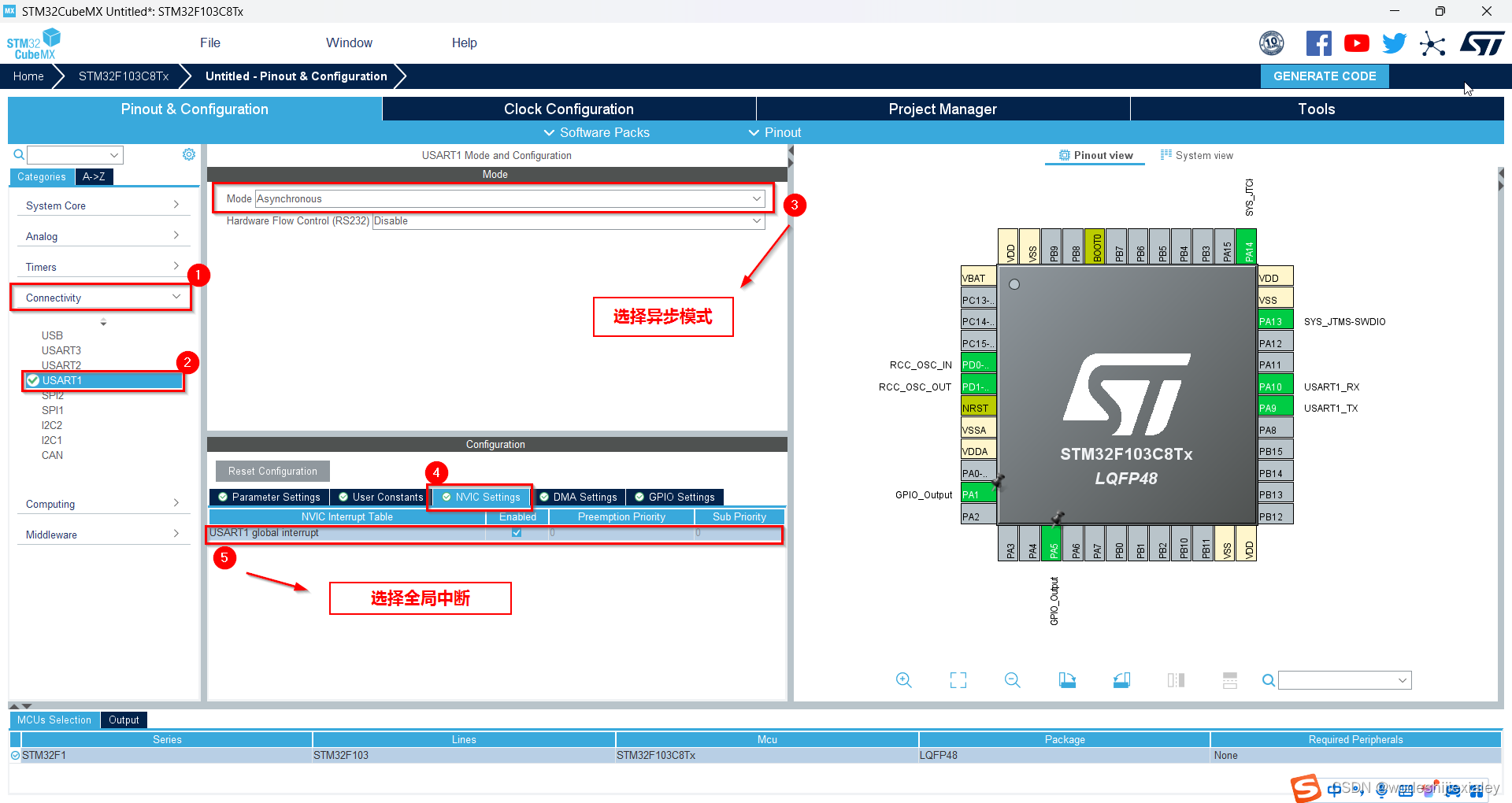Screen dimensions: 1512x803
Task: Open the peripheral search combo box
Action: tap(75, 155)
